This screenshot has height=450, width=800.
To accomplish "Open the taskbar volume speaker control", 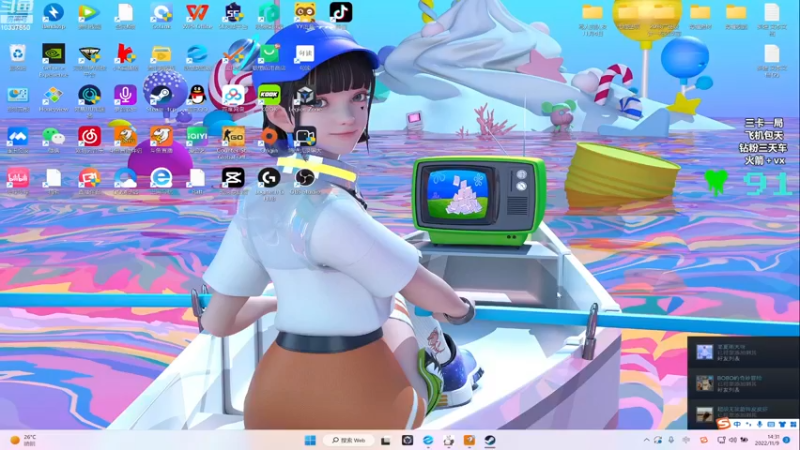I will coord(733,440).
